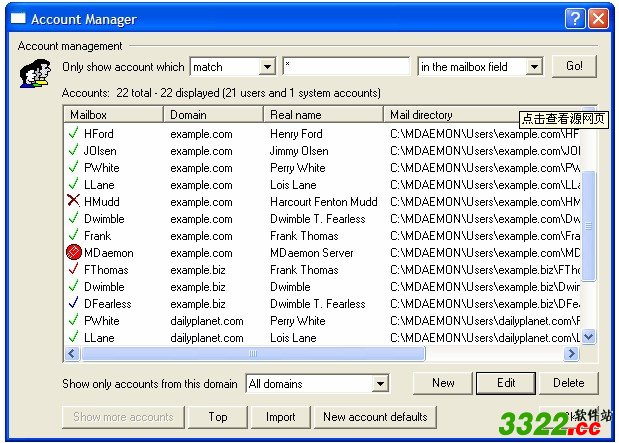Click the red system icon beside MDaemon
This screenshot has width=619, height=443.
click(74, 252)
